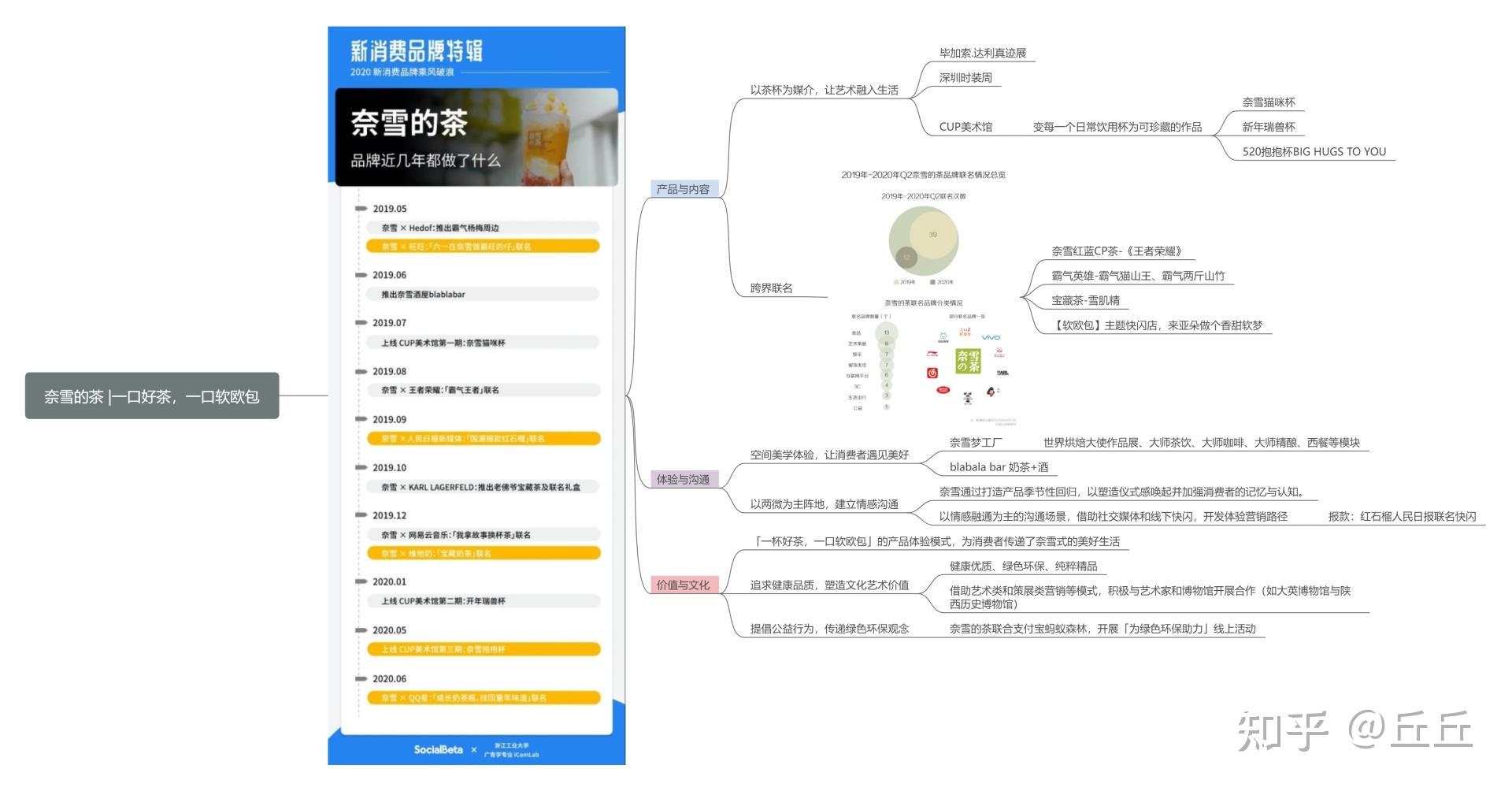Click node 追求健康品质，塑造文化艺术价值

(x=829, y=585)
